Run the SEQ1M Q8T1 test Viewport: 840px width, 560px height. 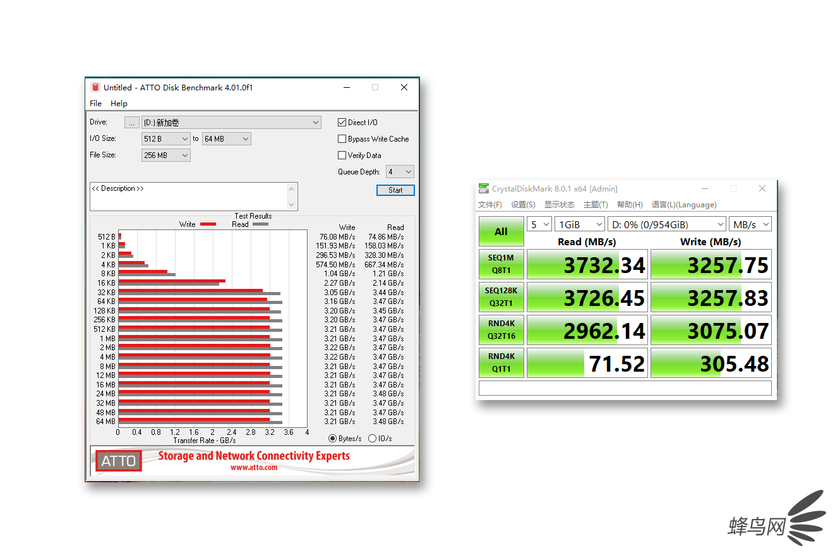(501, 264)
